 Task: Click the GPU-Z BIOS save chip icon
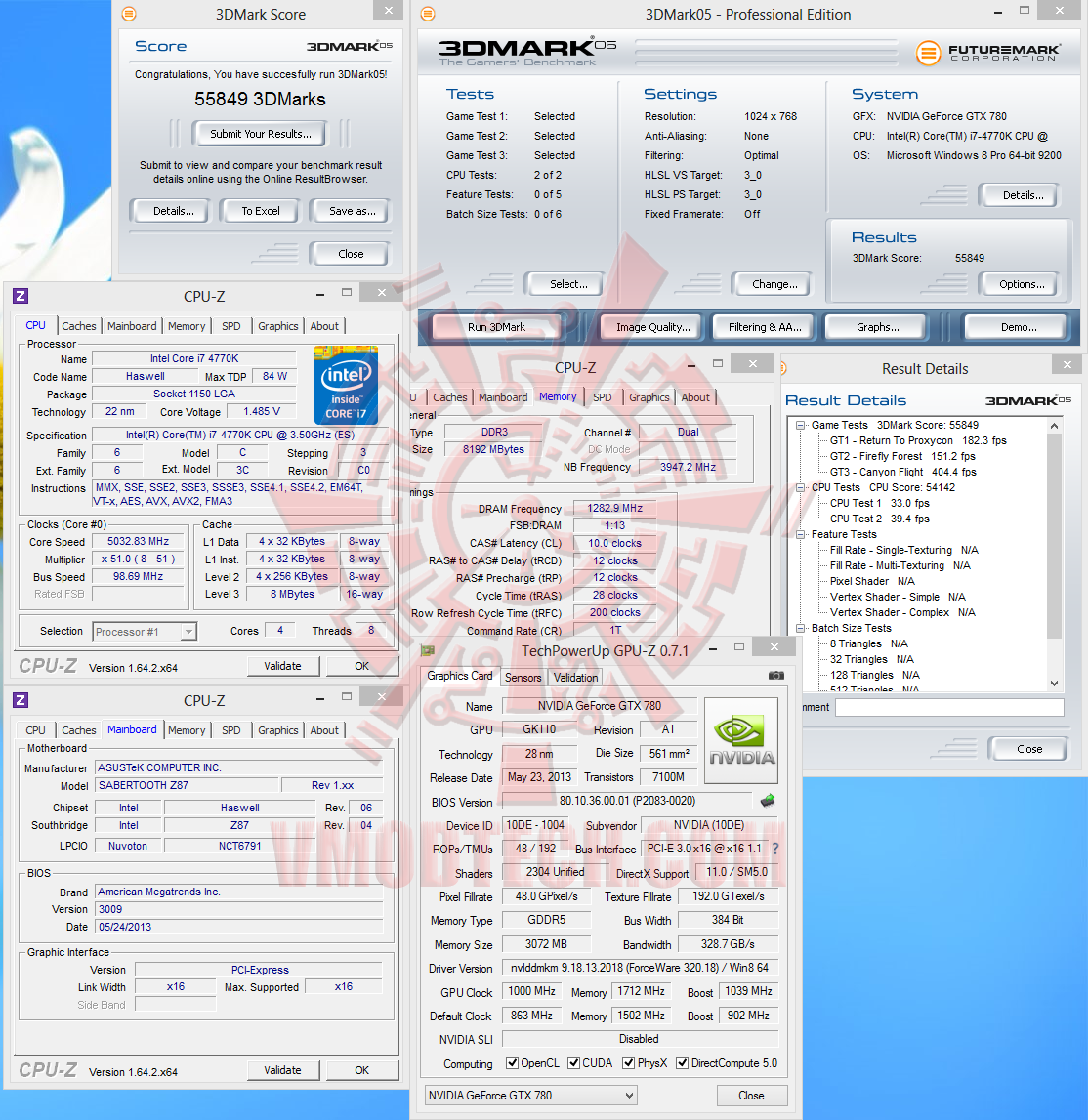tap(768, 801)
